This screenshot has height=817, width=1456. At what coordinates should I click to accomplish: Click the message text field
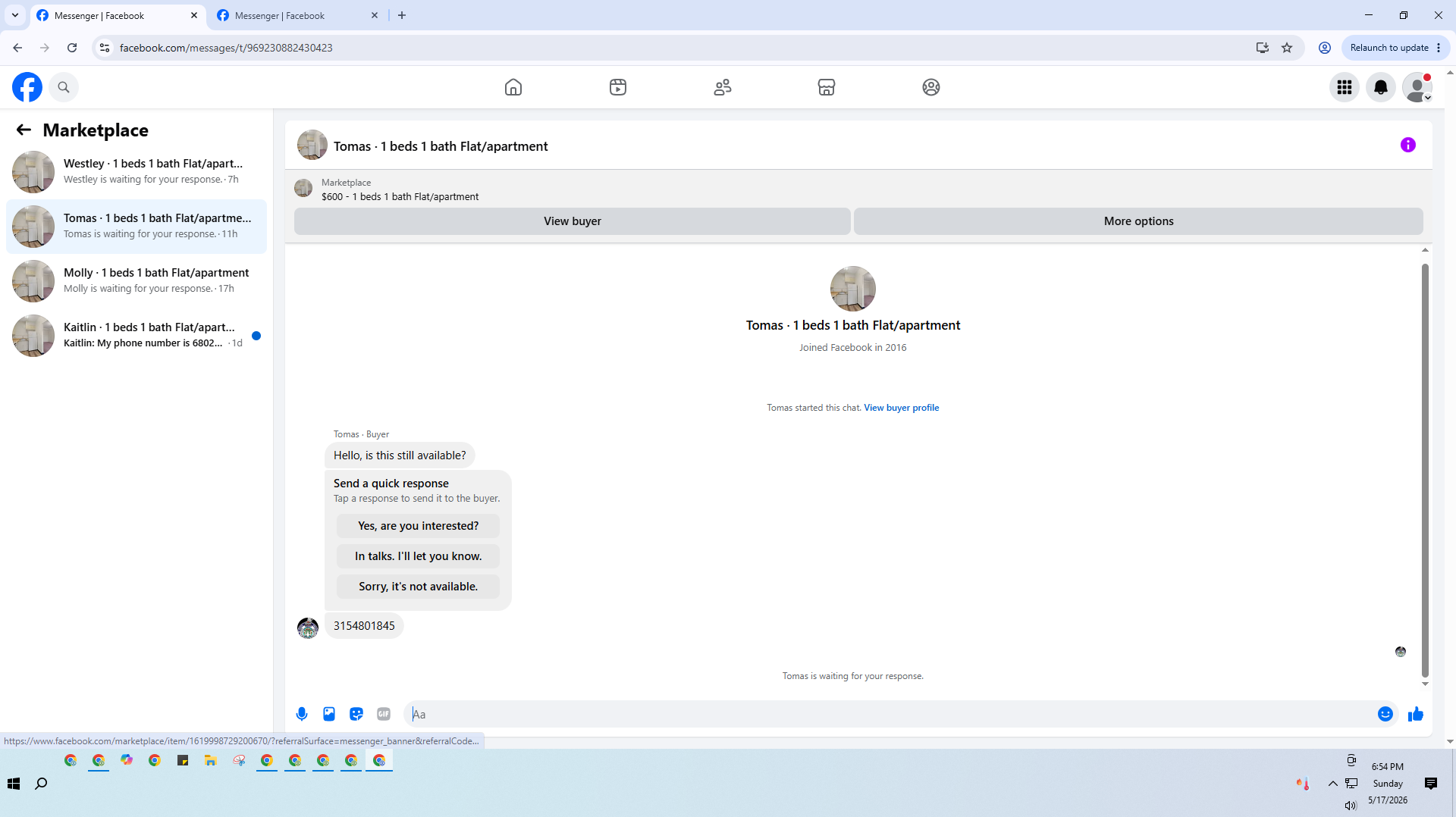891,714
